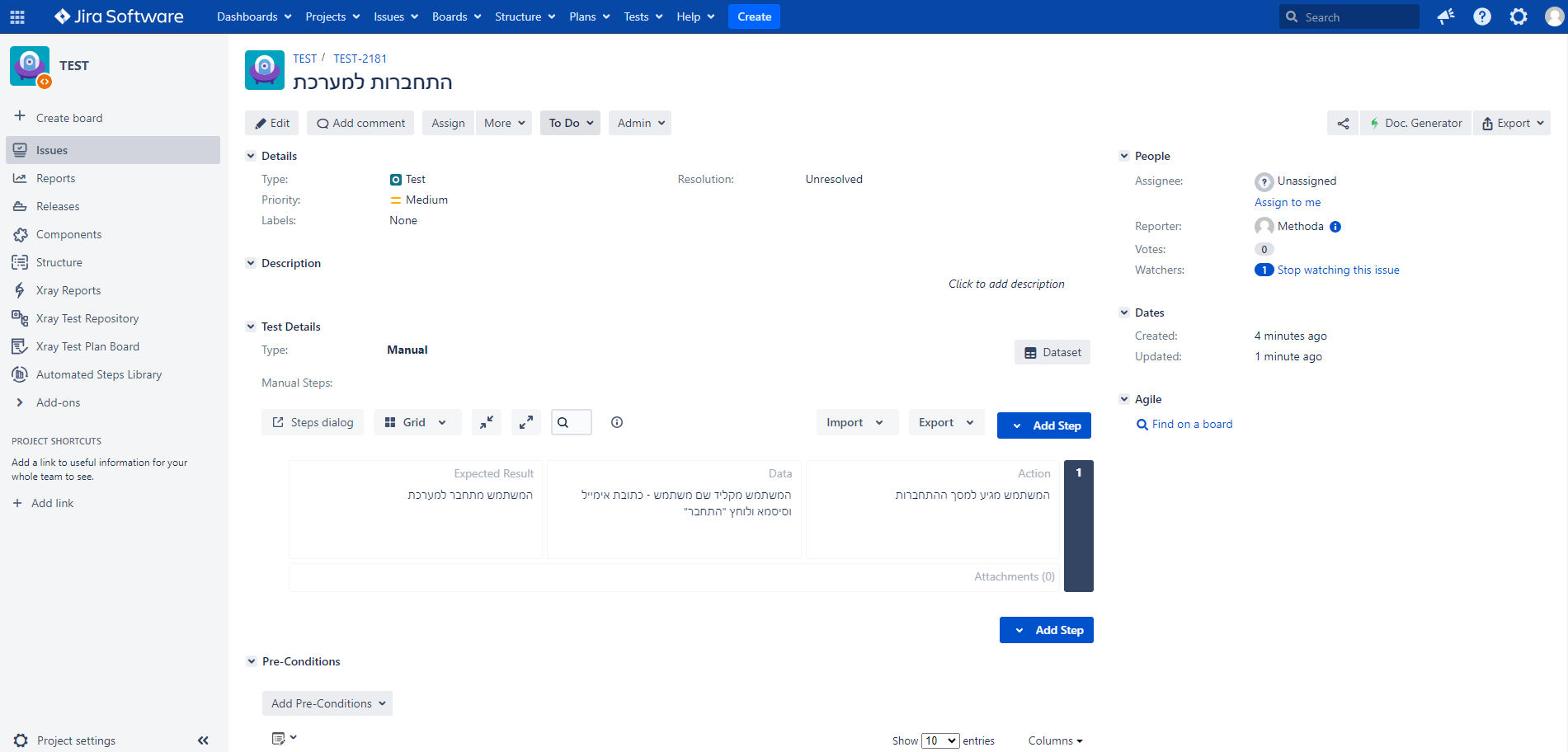1568x752 pixels.
Task: Collapse the Details section
Action: pos(251,156)
